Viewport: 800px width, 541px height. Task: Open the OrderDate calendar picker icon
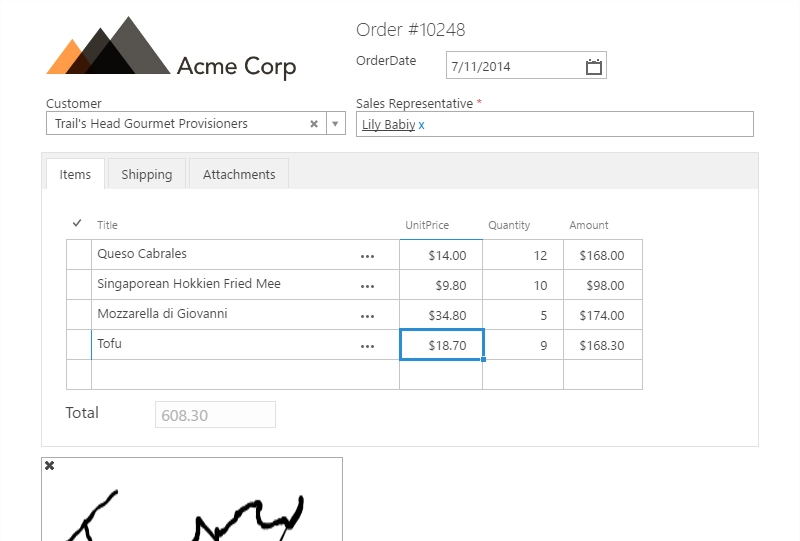coord(594,67)
